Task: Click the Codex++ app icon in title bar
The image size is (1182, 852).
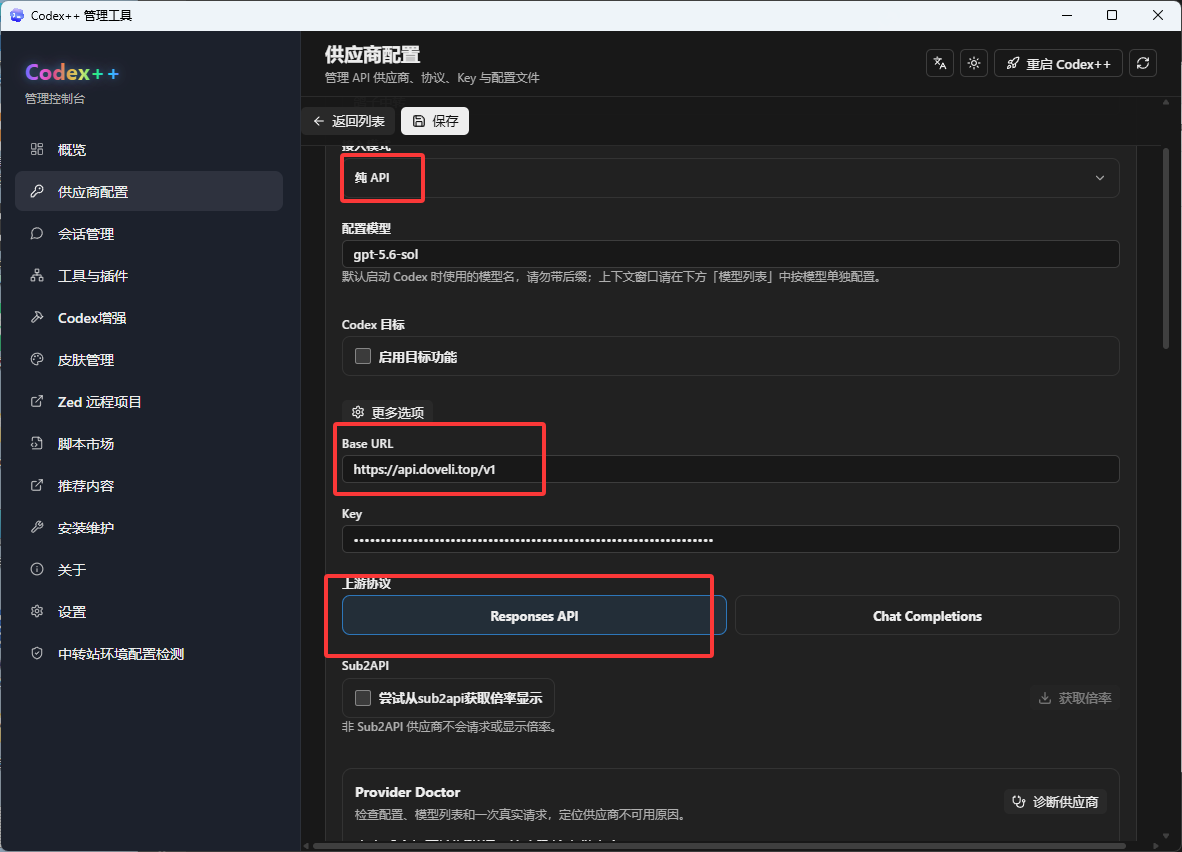Action: point(16,15)
